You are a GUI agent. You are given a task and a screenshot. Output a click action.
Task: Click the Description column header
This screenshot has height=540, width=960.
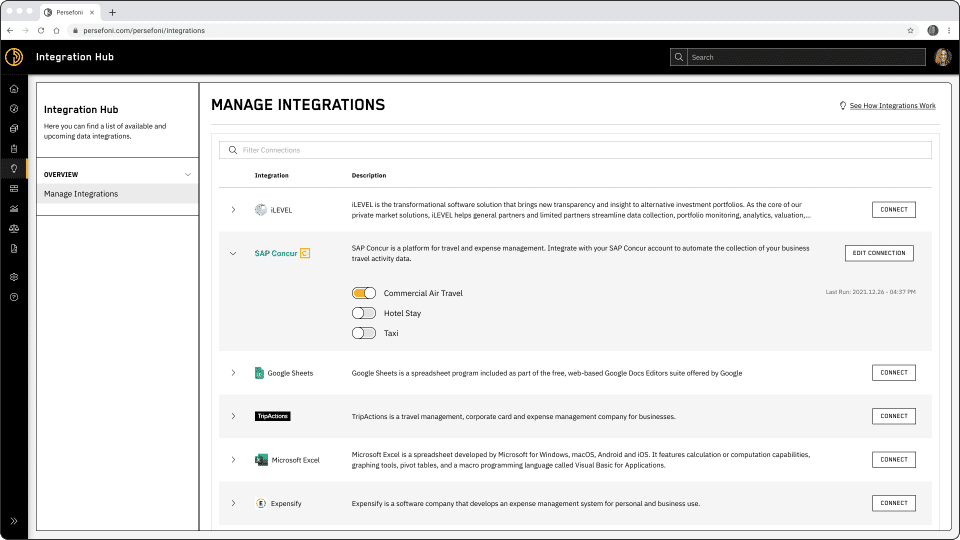coord(369,175)
